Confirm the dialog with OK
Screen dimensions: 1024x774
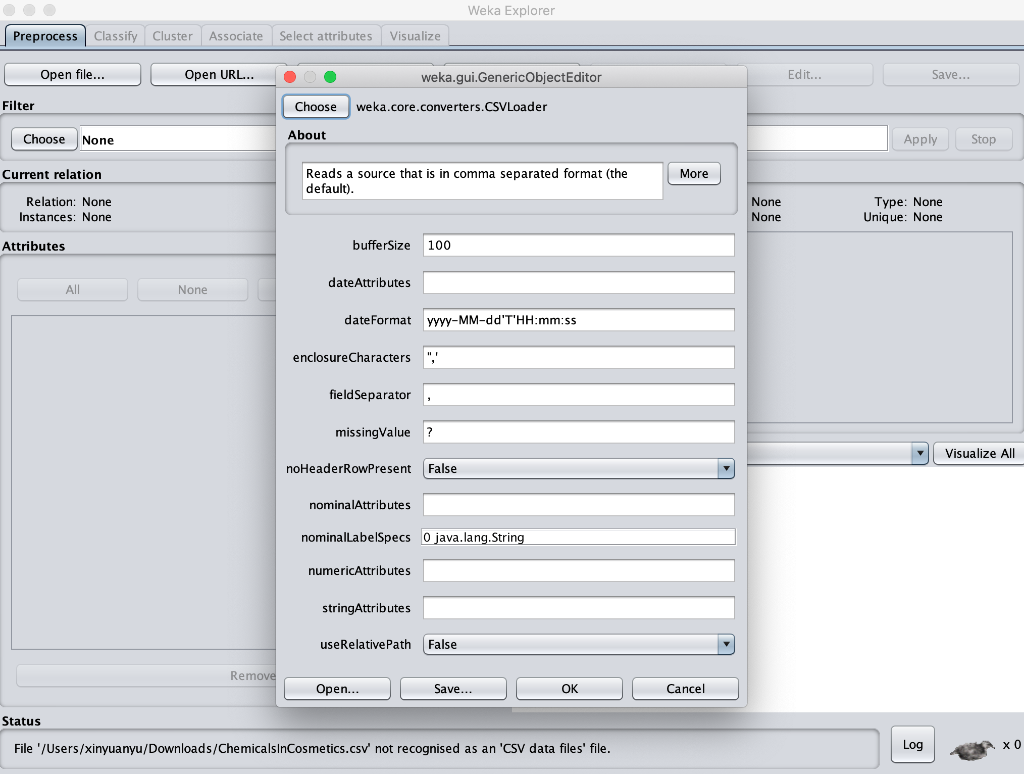pos(569,688)
